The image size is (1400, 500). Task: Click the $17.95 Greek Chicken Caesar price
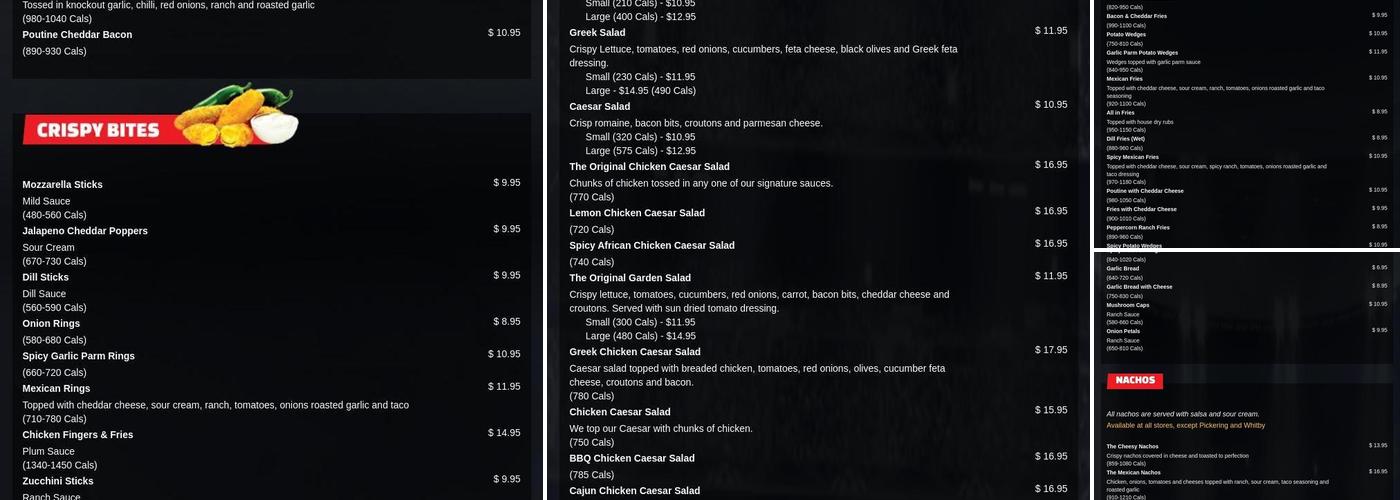[x=1051, y=350]
